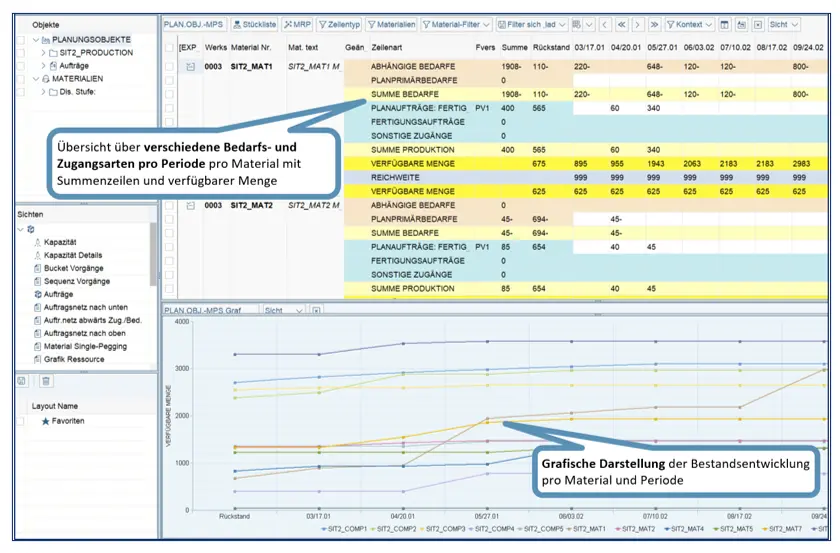
Task: Click the table columns layout icon after Kontext
Action: point(724,25)
